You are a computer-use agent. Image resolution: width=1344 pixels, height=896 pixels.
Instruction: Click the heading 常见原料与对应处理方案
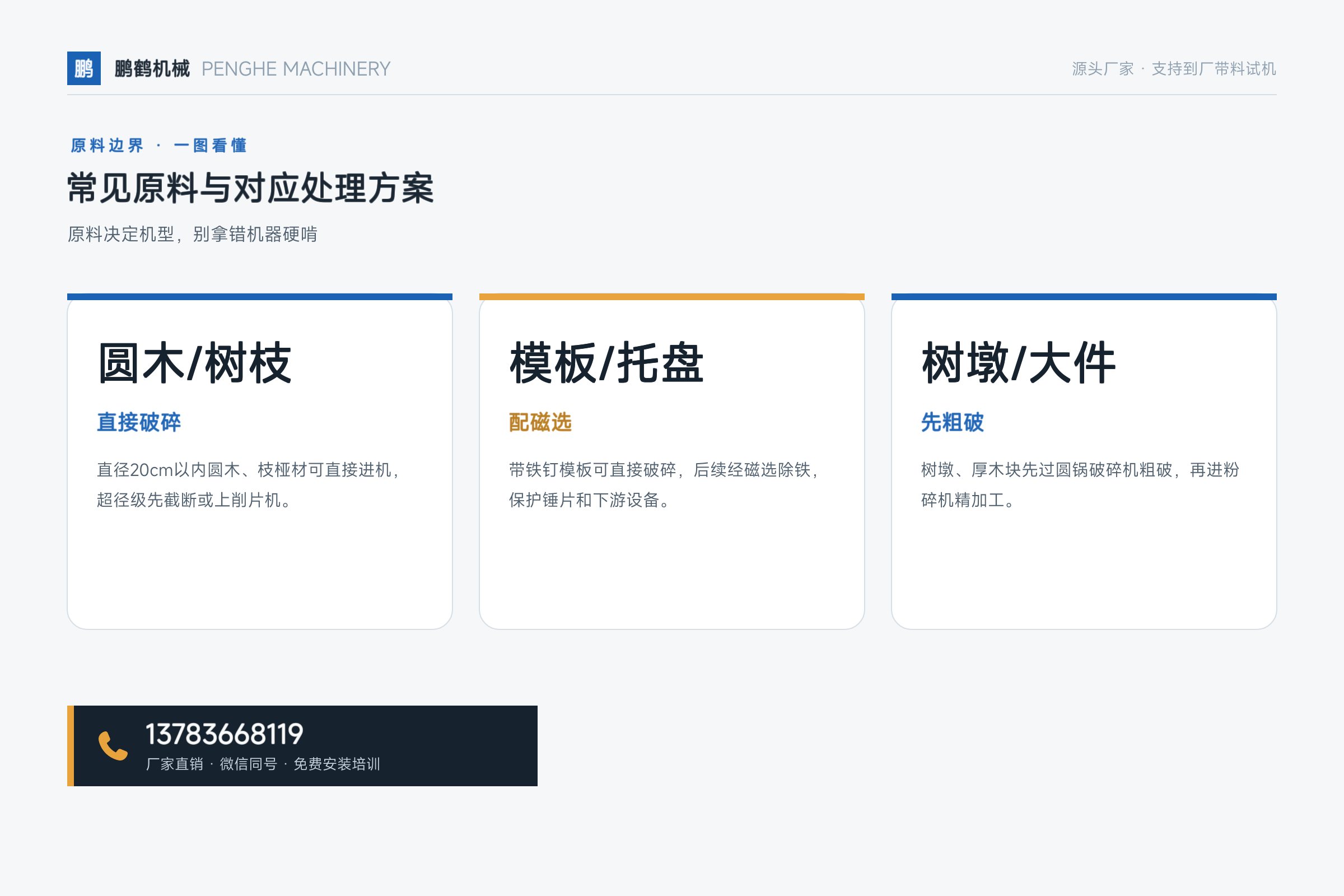pyautogui.click(x=251, y=188)
